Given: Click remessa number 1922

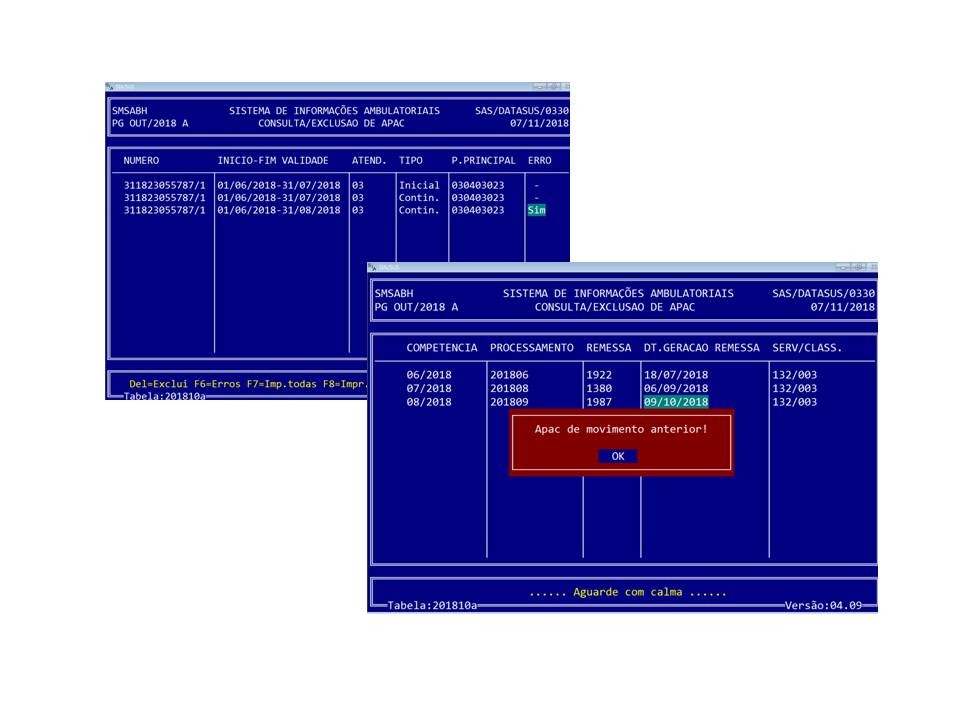Looking at the screenshot, I should (598, 374).
